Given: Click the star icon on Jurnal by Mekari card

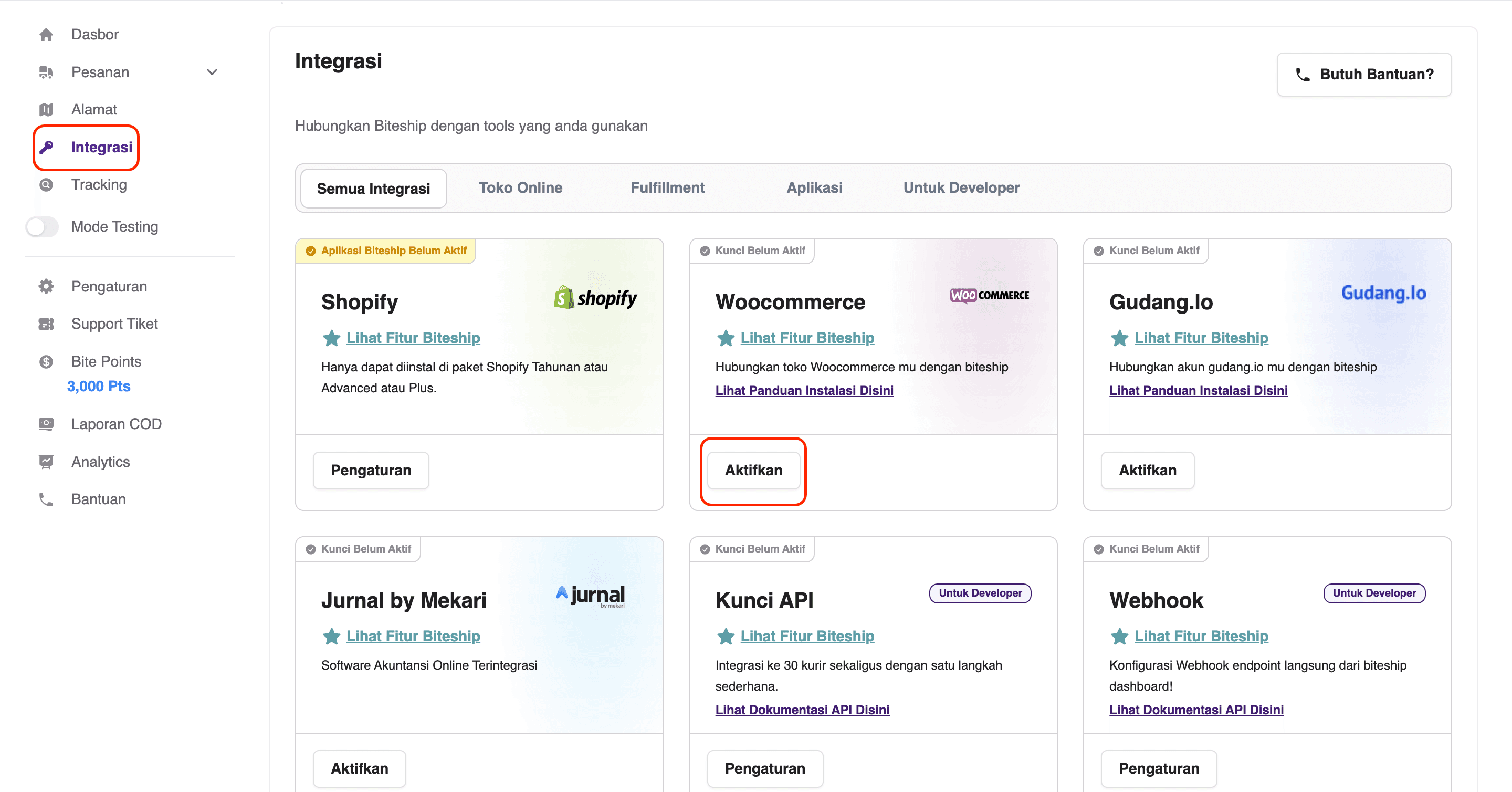Looking at the screenshot, I should pos(332,637).
